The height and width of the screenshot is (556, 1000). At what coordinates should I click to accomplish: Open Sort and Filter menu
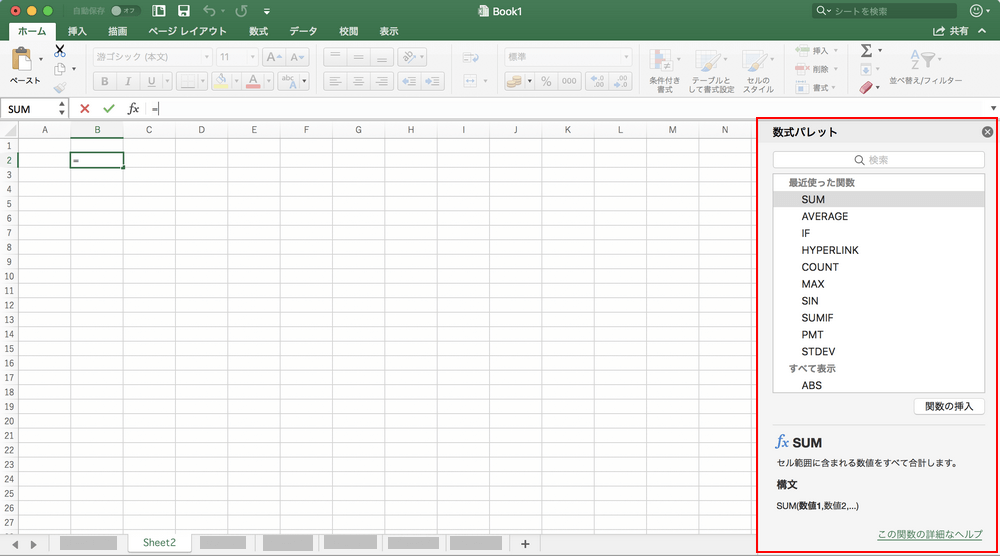point(925,67)
